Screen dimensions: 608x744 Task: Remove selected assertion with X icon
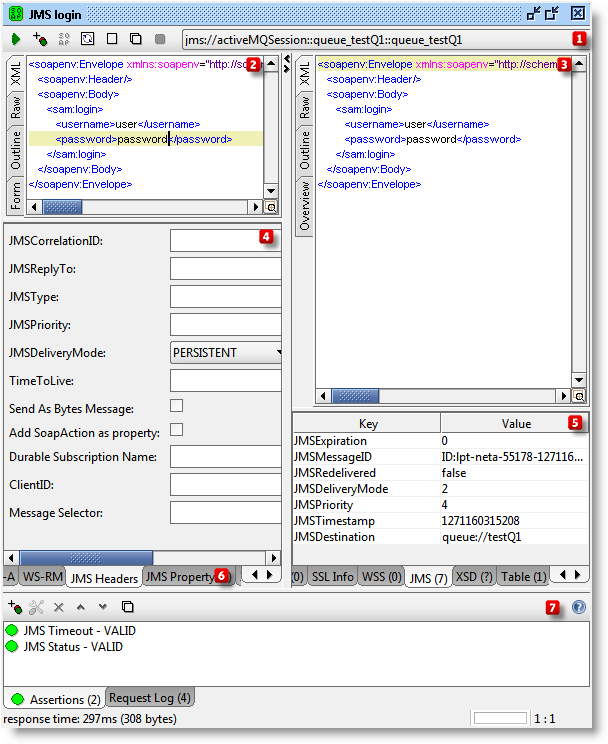coord(59,607)
